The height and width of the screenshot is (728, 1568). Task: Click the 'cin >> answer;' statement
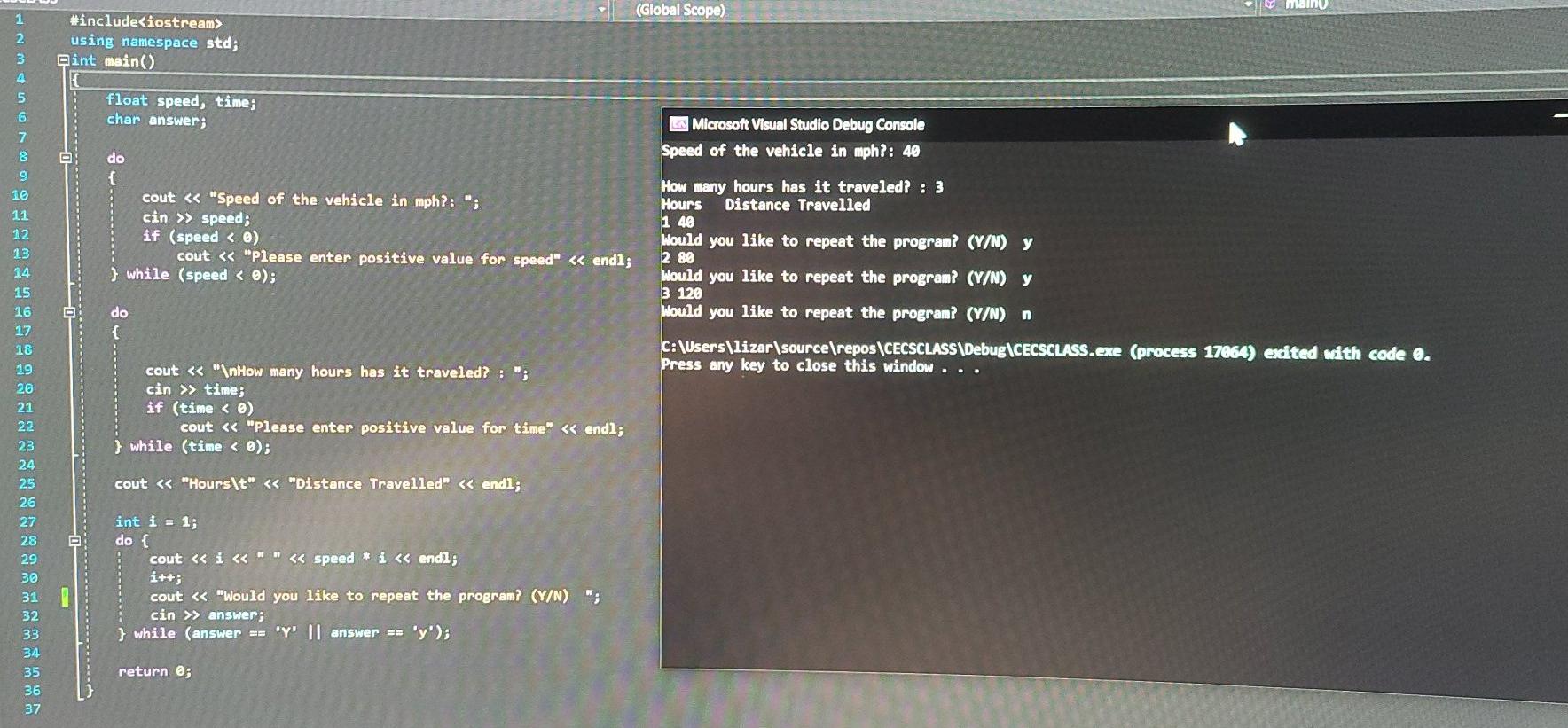click(x=208, y=614)
